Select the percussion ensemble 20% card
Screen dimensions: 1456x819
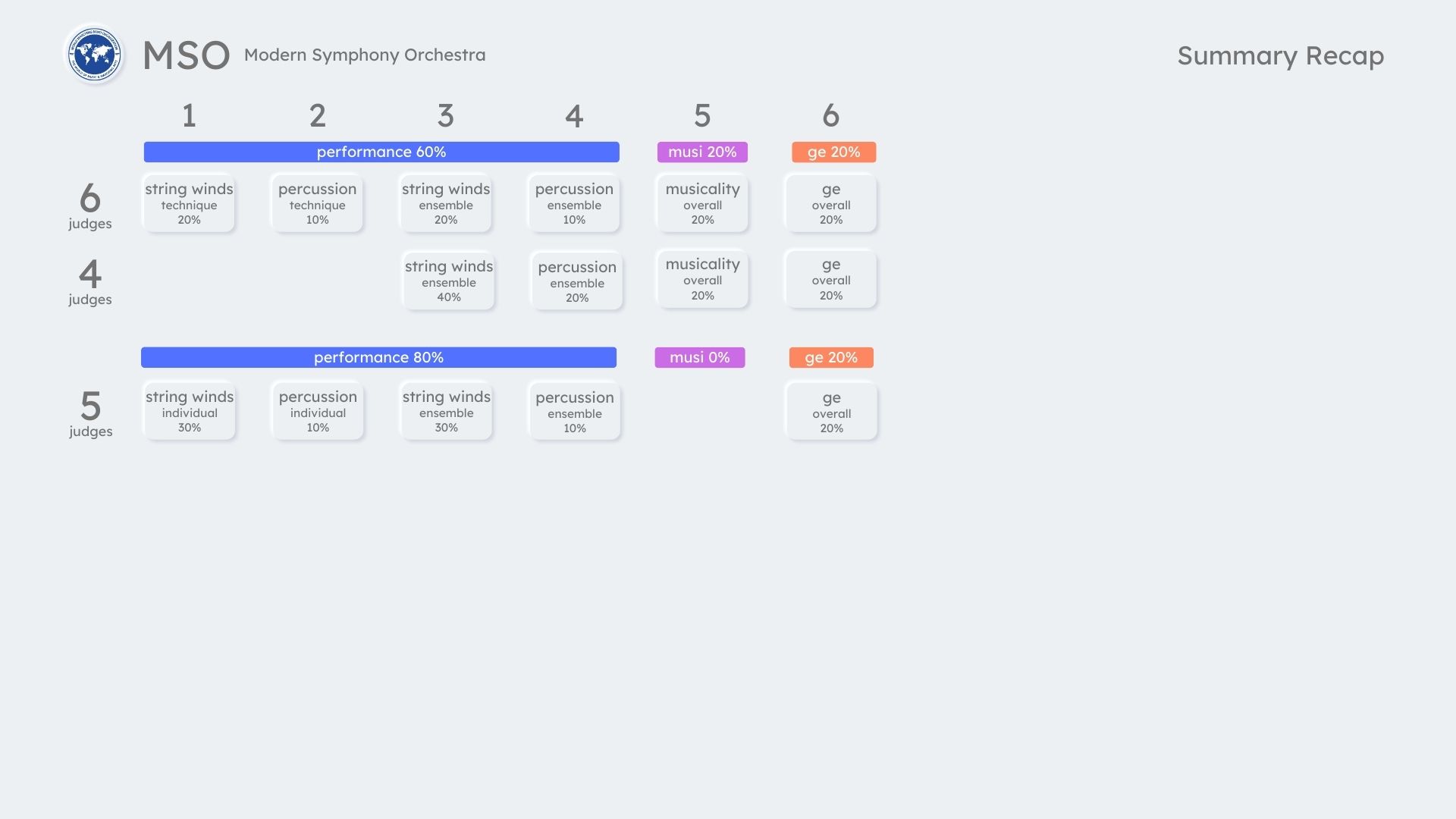tap(577, 281)
